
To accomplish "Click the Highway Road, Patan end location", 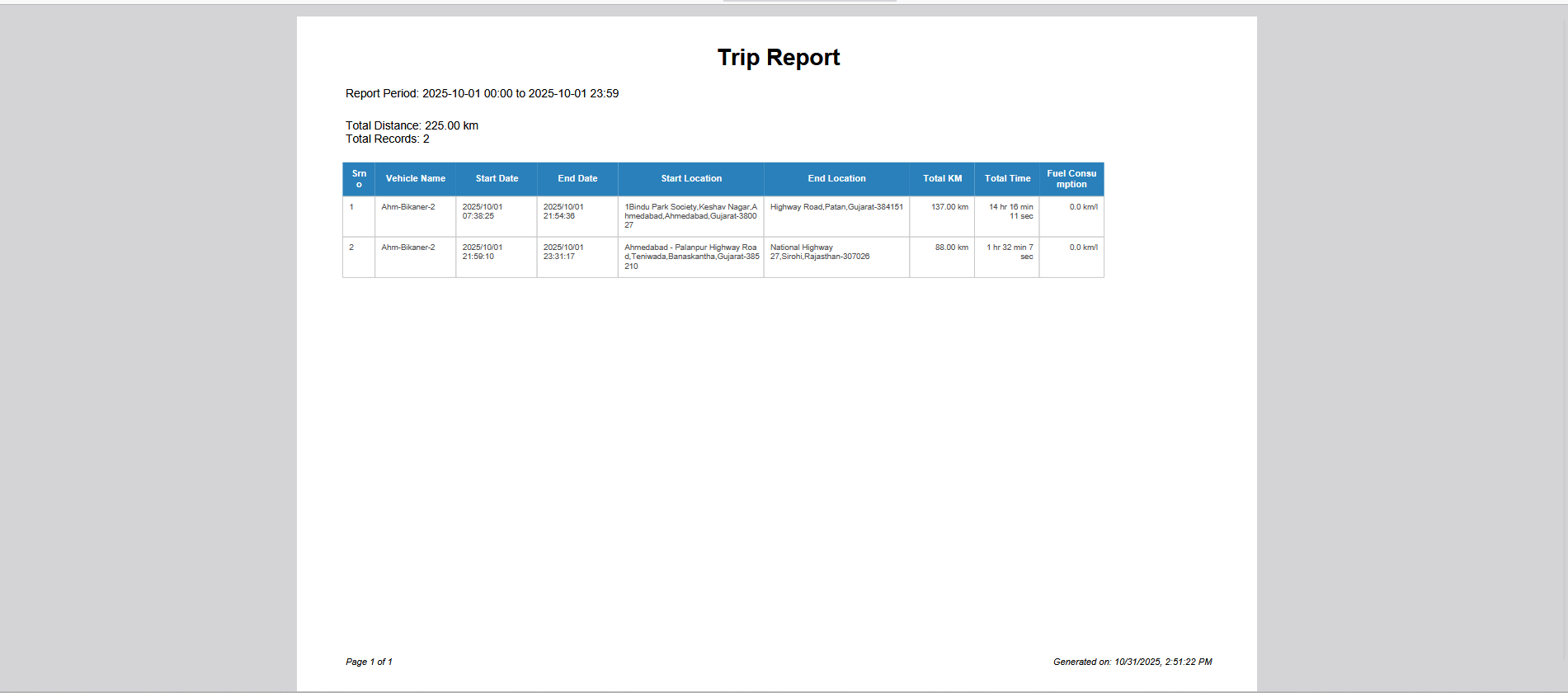I will [836, 207].
